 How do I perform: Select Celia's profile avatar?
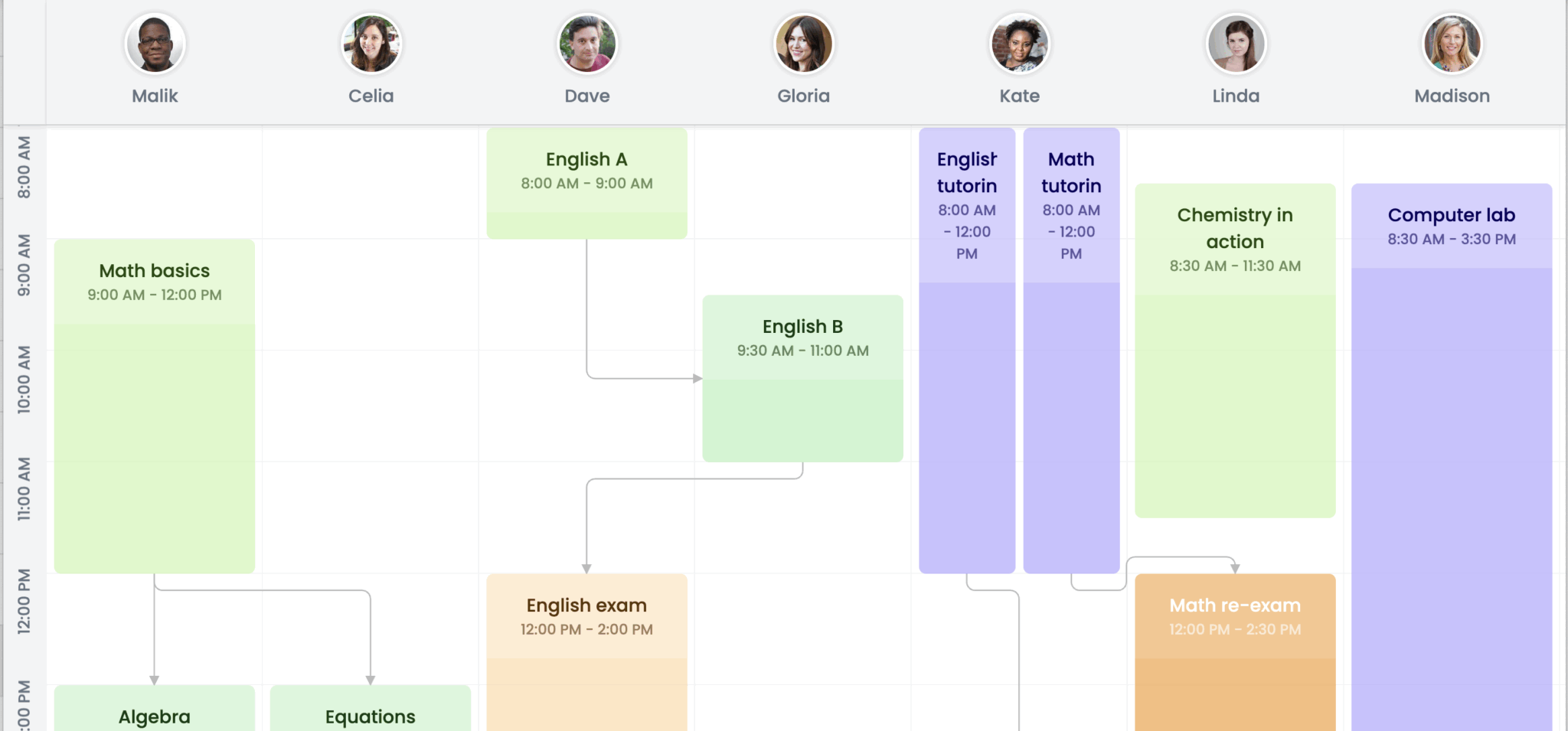(x=371, y=44)
